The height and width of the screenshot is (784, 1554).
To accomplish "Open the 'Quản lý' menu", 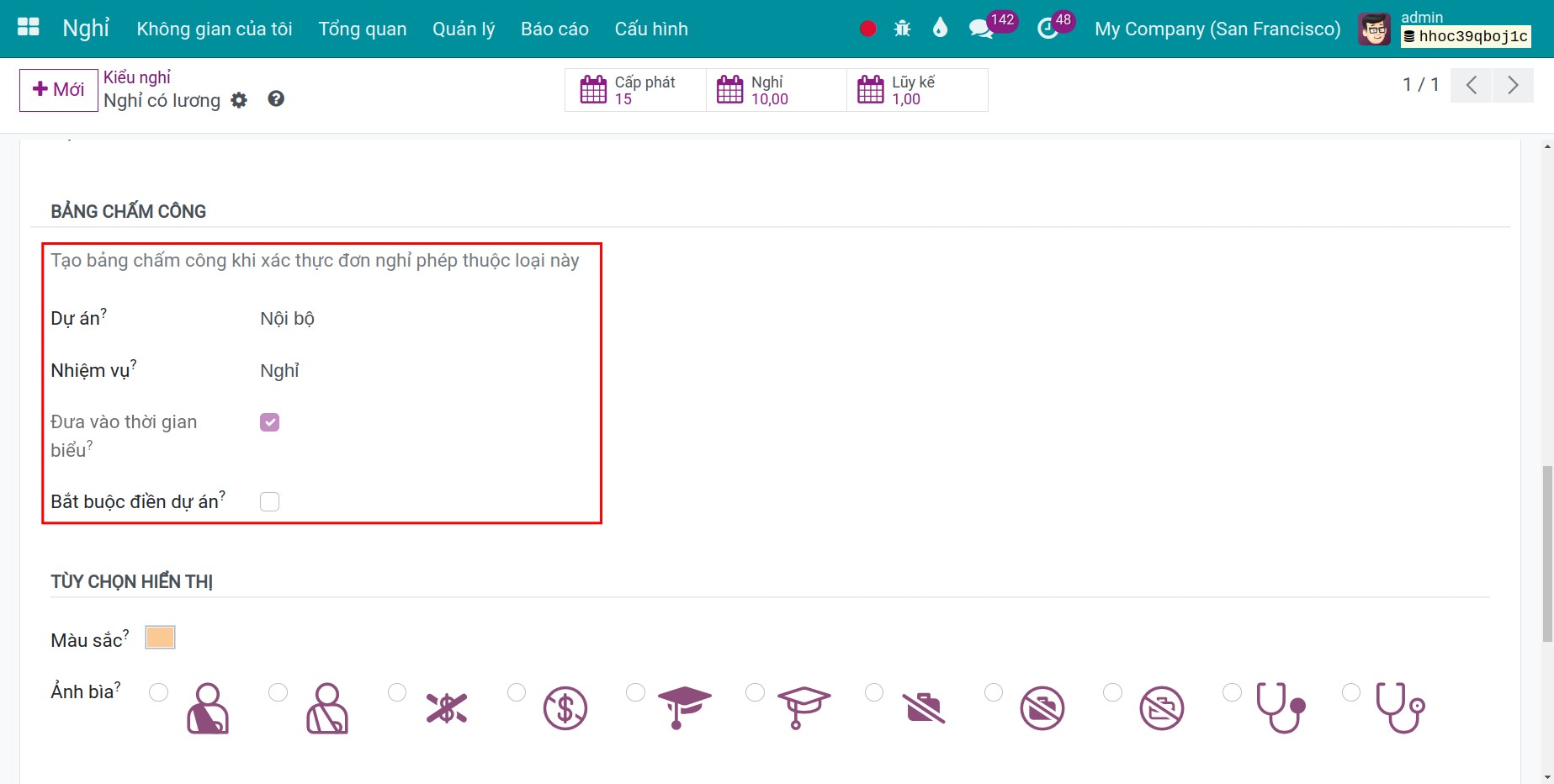I will pos(464,29).
